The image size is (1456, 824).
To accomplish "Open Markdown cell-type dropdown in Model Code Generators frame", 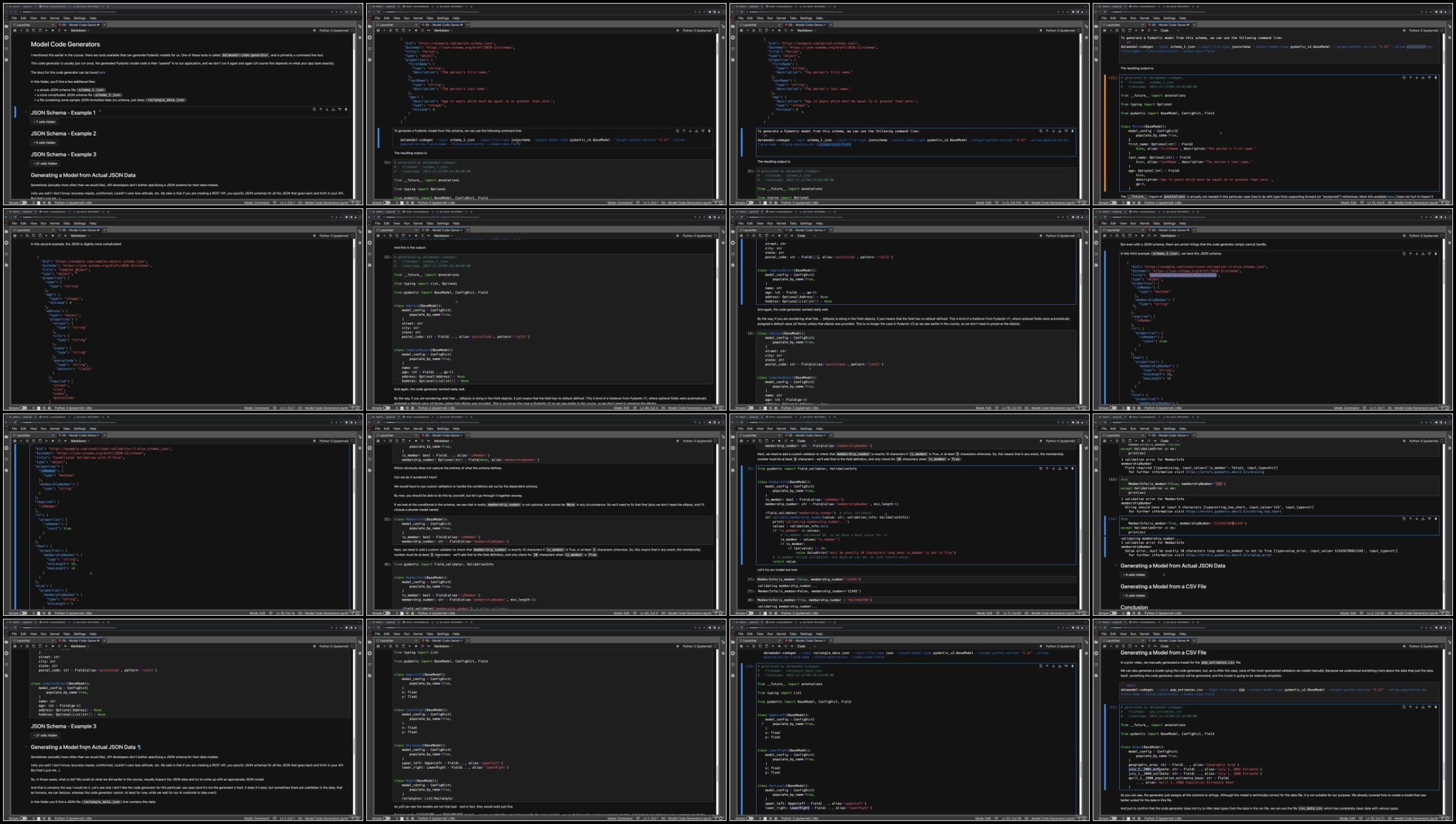I will [x=79, y=31].
